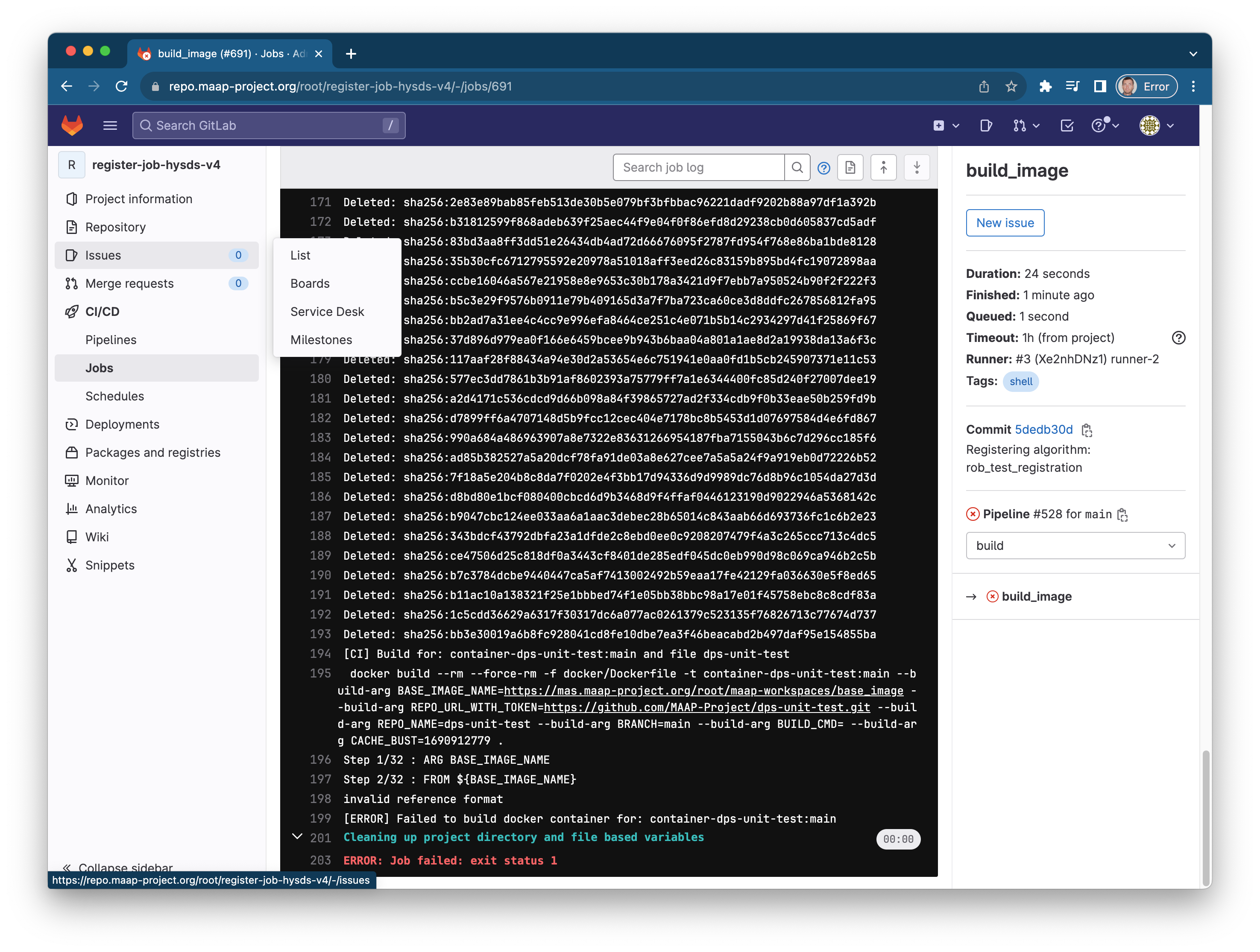Image resolution: width=1260 pixels, height=952 pixels.
Task: Open Merge requests in the sidebar
Action: 157,283
